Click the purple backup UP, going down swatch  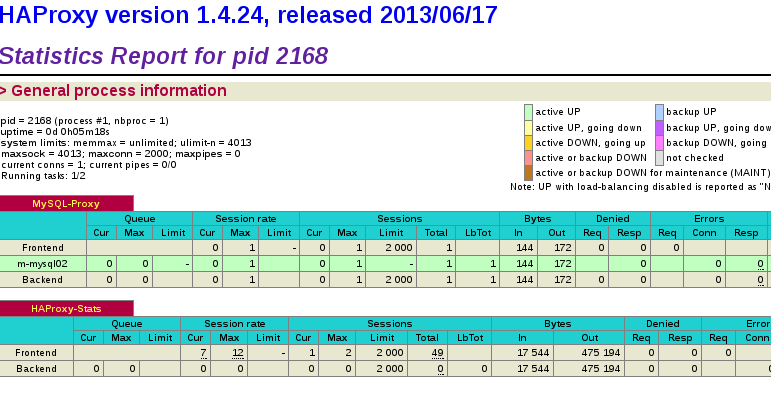coord(659,128)
